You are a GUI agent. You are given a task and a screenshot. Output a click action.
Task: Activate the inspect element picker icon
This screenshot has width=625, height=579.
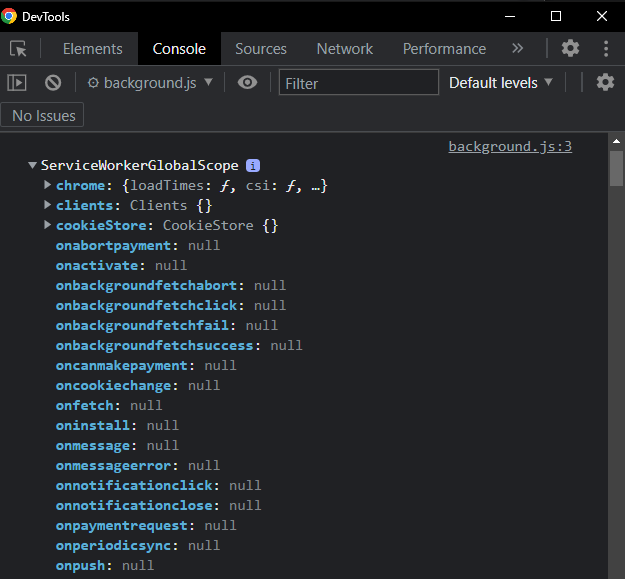click(18, 49)
